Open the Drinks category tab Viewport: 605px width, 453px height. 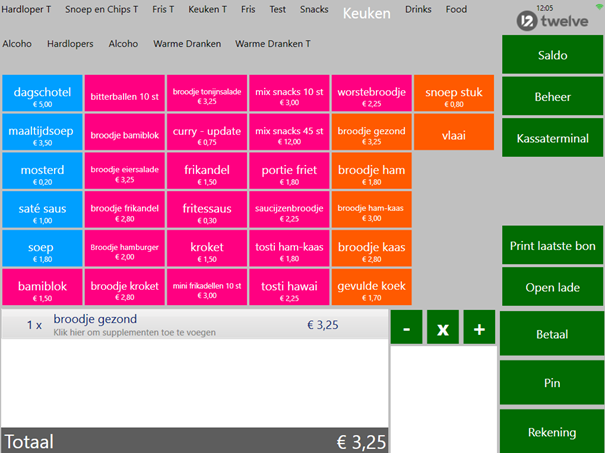418,9
